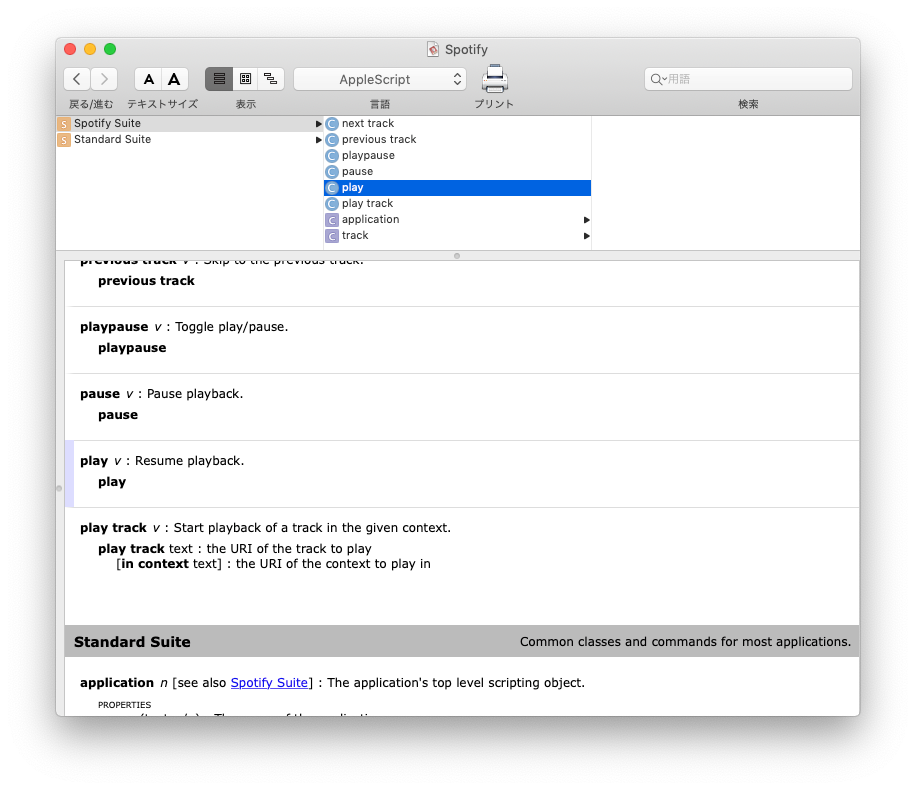916x790 pixels.
Task: Increase text size with large A
Action: pyautogui.click(x=175, y=79)
